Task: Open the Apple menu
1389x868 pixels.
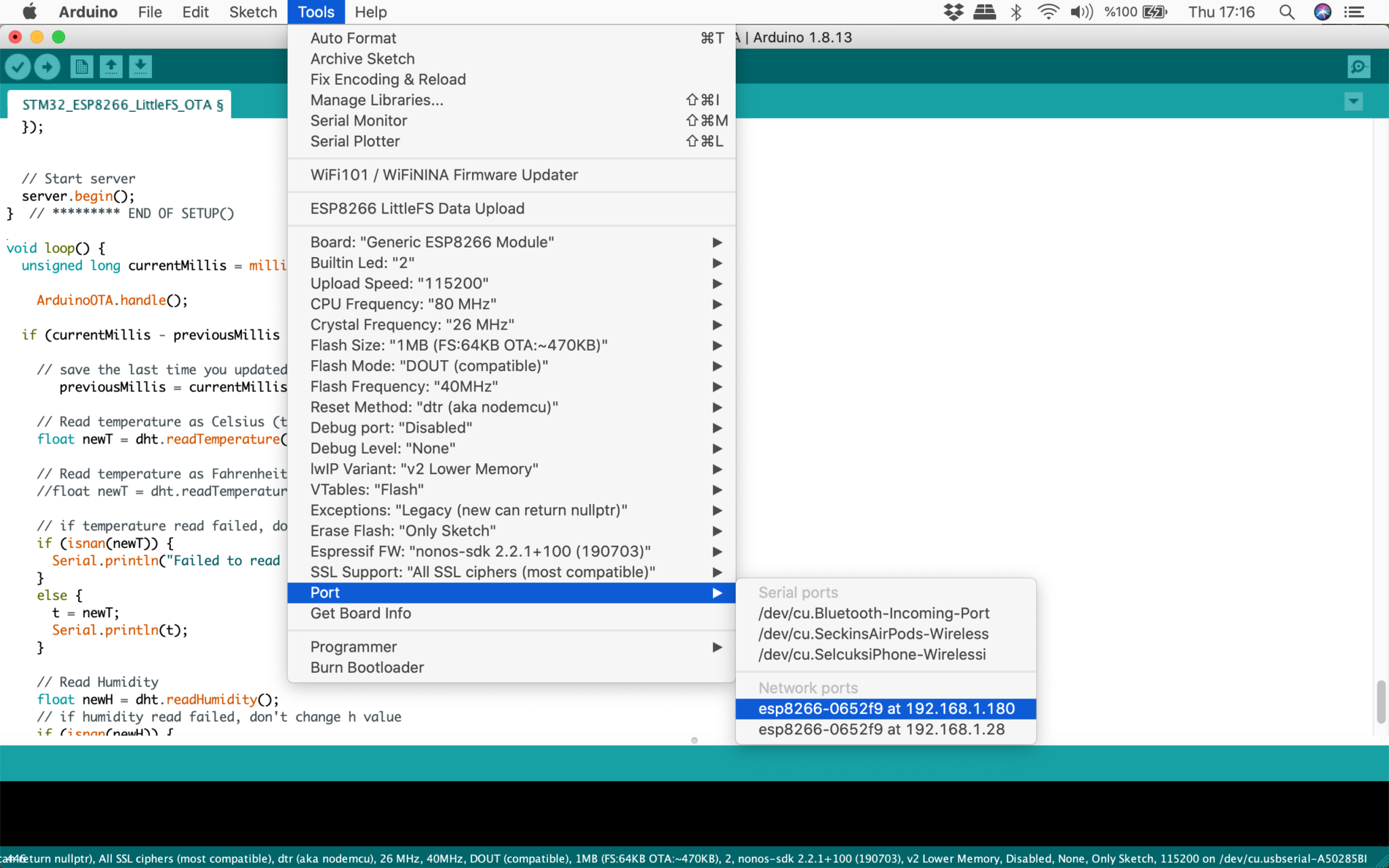Action: (30, 12)
